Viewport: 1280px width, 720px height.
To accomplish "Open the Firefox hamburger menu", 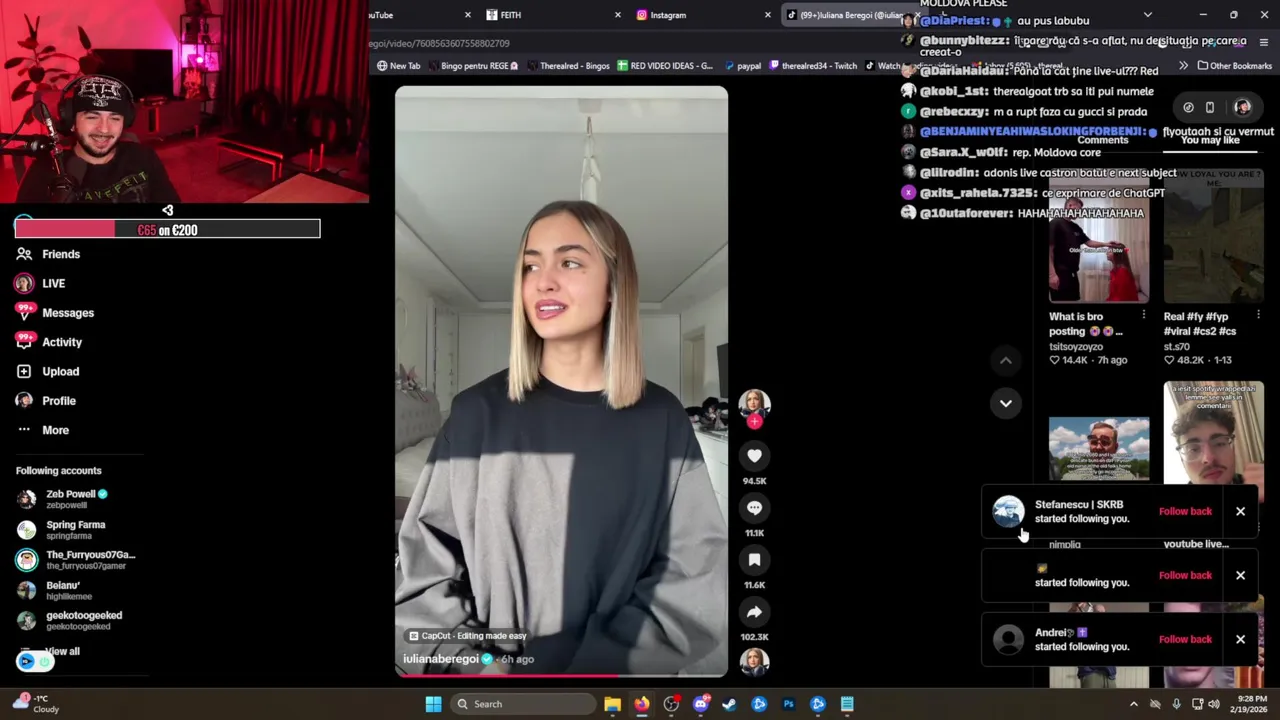I will (x=1263, y=42).
